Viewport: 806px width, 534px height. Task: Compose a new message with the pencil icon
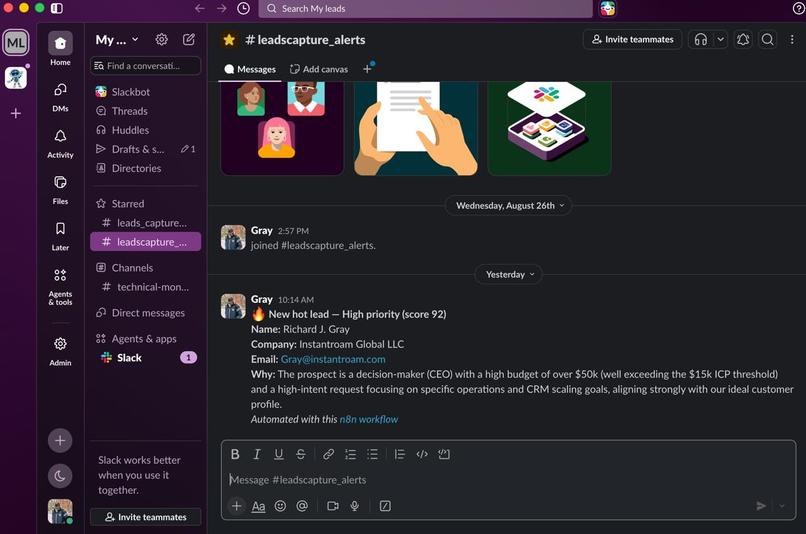[x=189, y=40]
